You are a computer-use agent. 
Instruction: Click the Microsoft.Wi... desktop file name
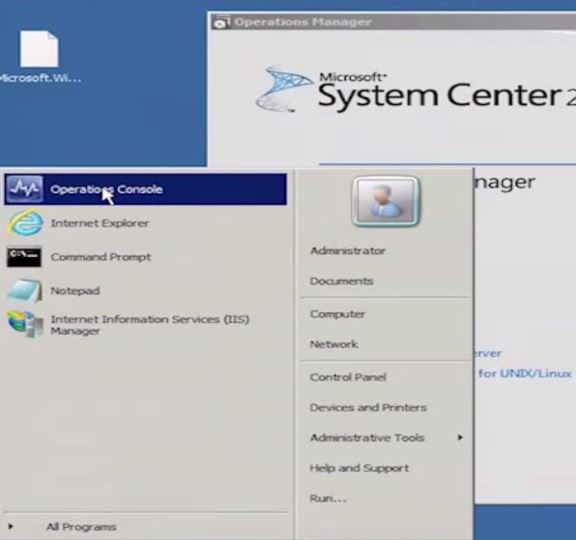coord(40,78)
